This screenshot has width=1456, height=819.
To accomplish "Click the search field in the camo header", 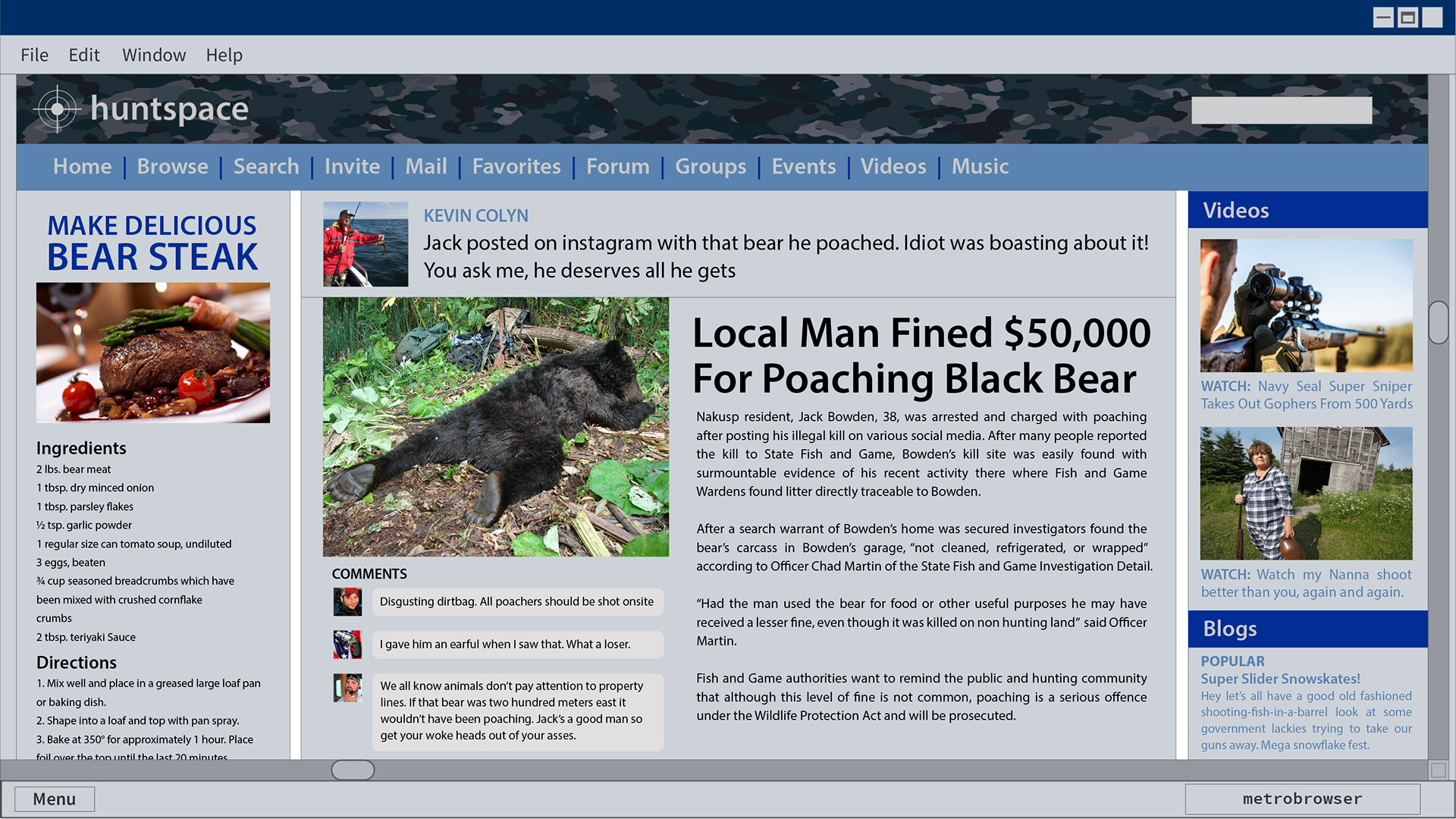I will coord(1282,110).
